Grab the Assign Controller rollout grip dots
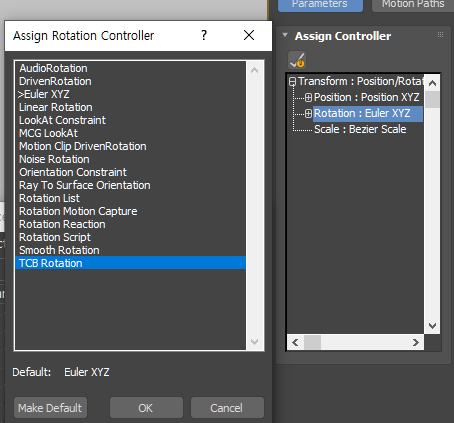 click(x=440, y=34)
